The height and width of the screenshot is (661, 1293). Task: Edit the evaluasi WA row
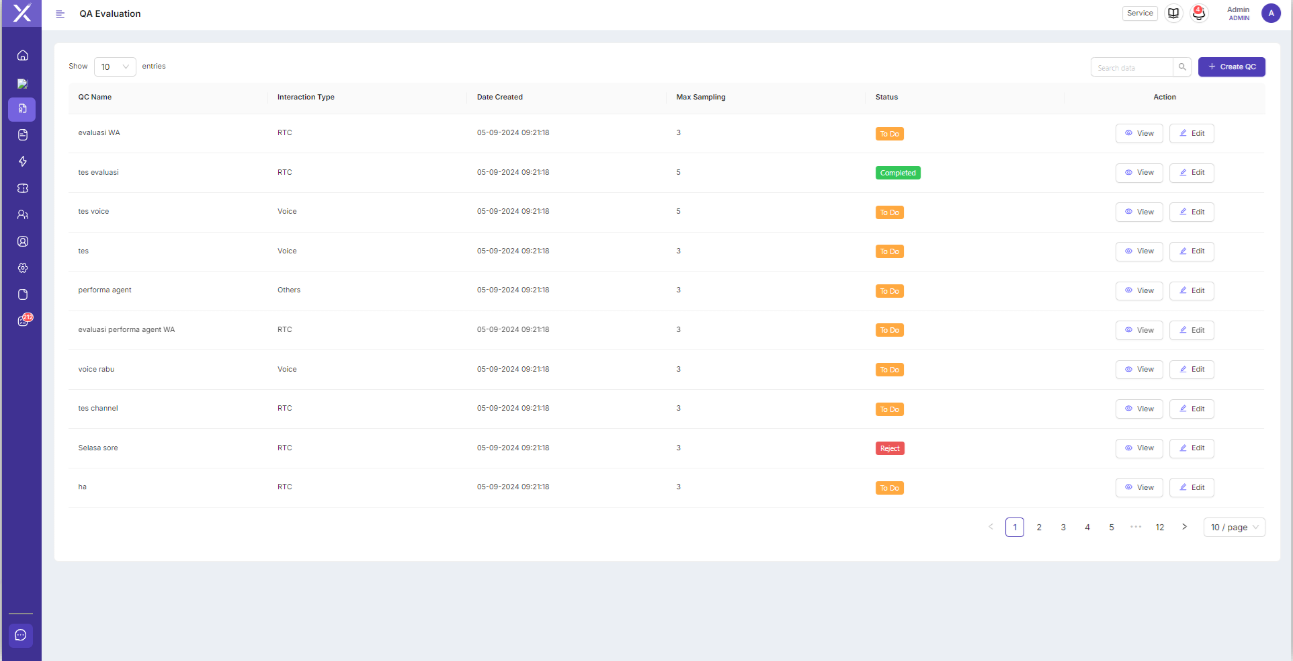click(x=1192, y=133)
